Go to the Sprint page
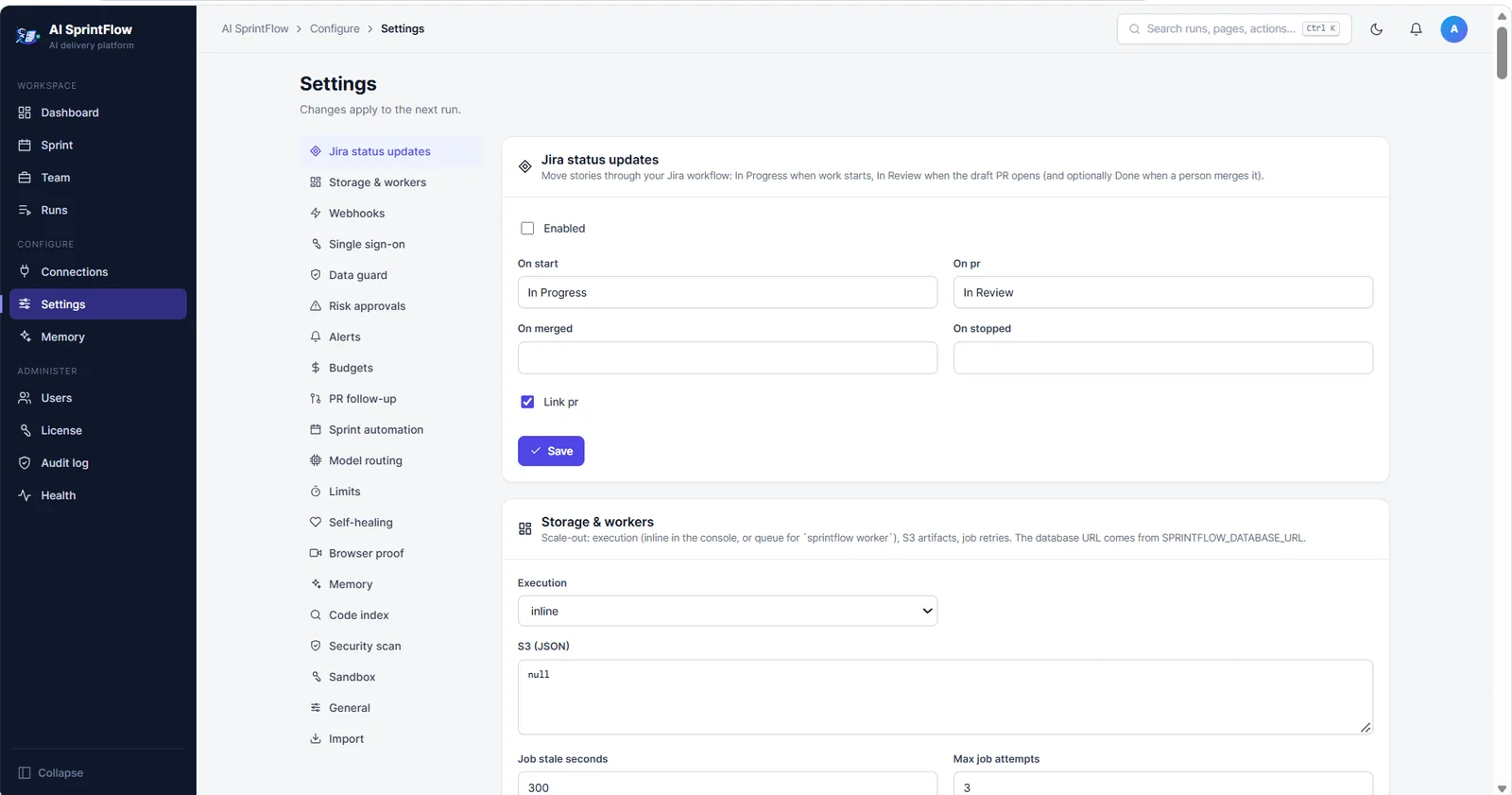Screen dimensions: 1512x795 pyautogui.click(x=98, y=145)
